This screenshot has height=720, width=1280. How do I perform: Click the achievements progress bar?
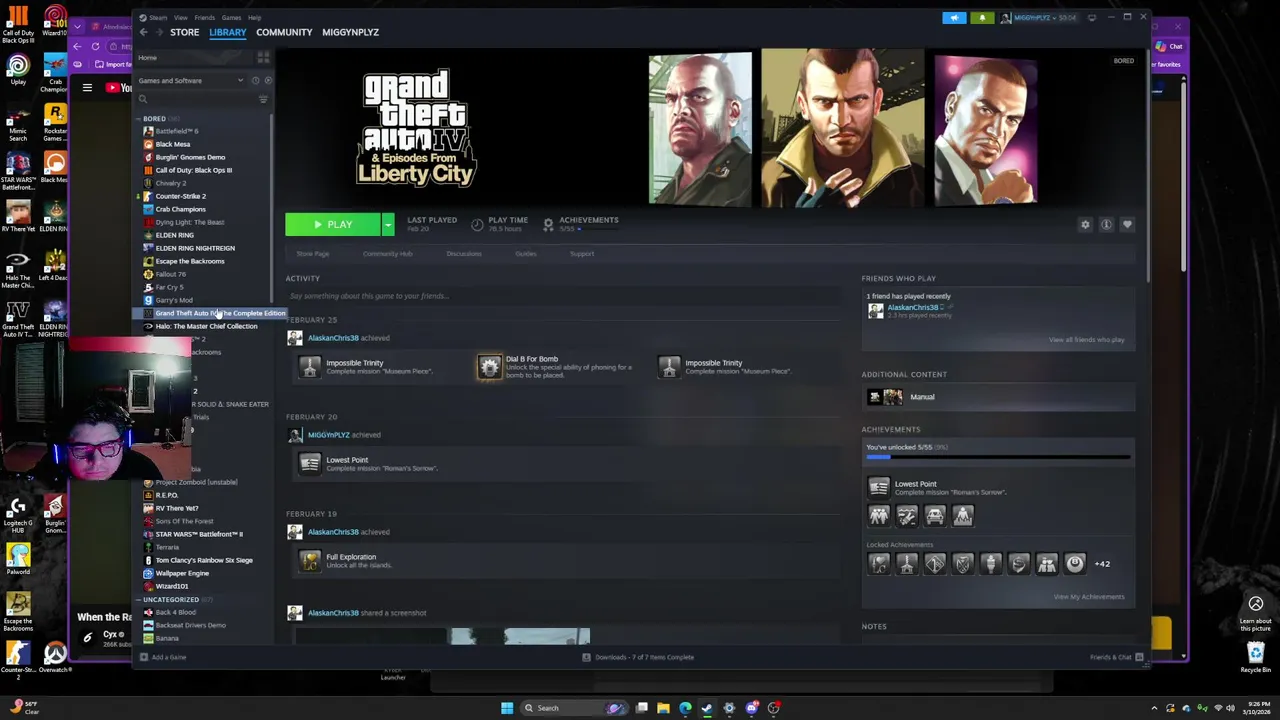pyautogui.click(x=998, y=457)
